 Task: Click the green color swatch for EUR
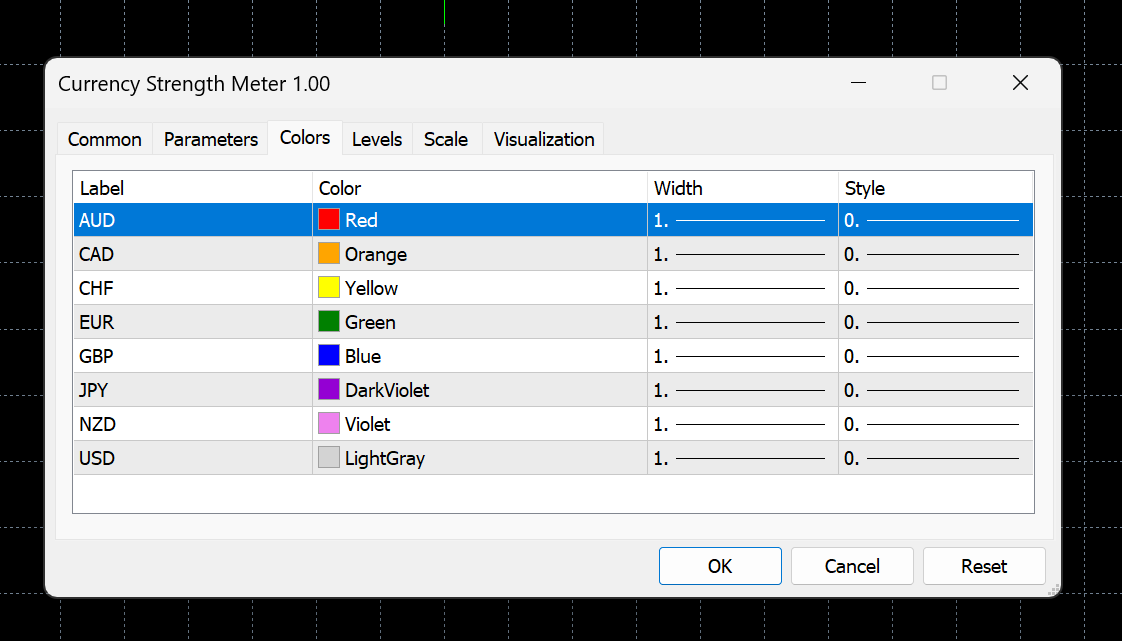329,322
